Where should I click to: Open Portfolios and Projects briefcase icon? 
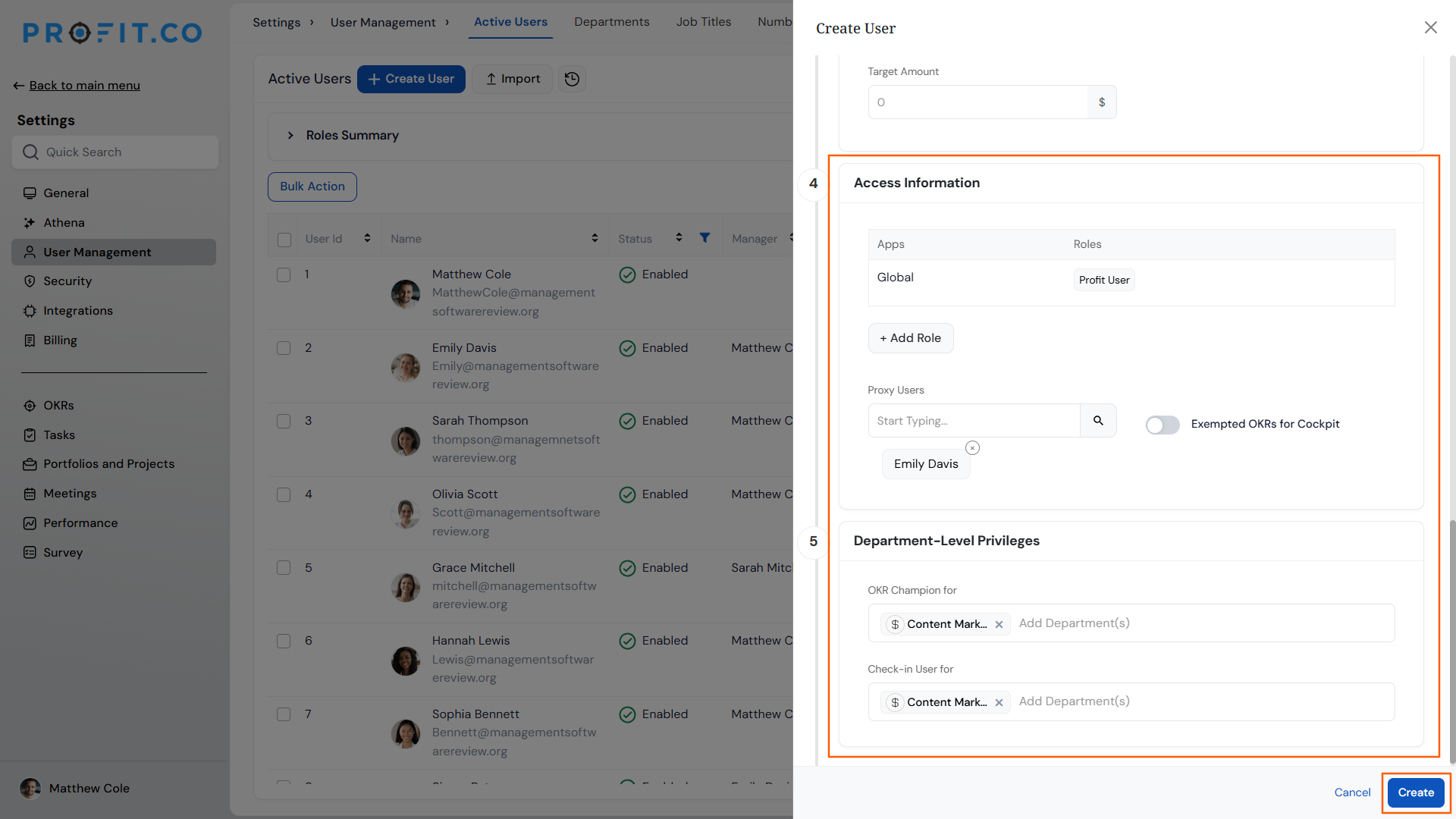click(x=30, y=464)
